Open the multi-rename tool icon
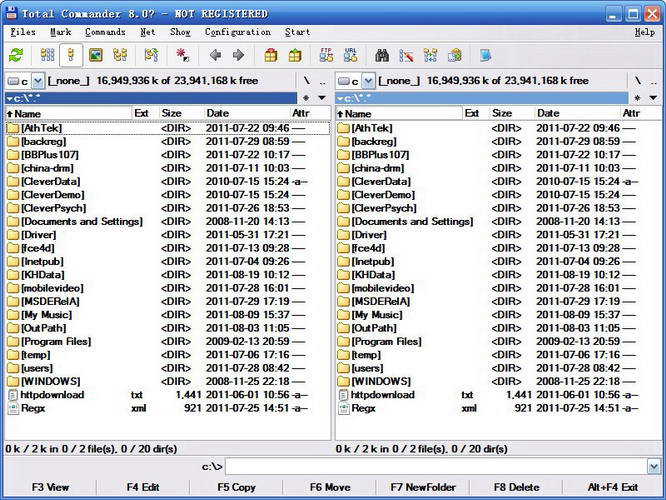The image size is (666, 500). 406,55
